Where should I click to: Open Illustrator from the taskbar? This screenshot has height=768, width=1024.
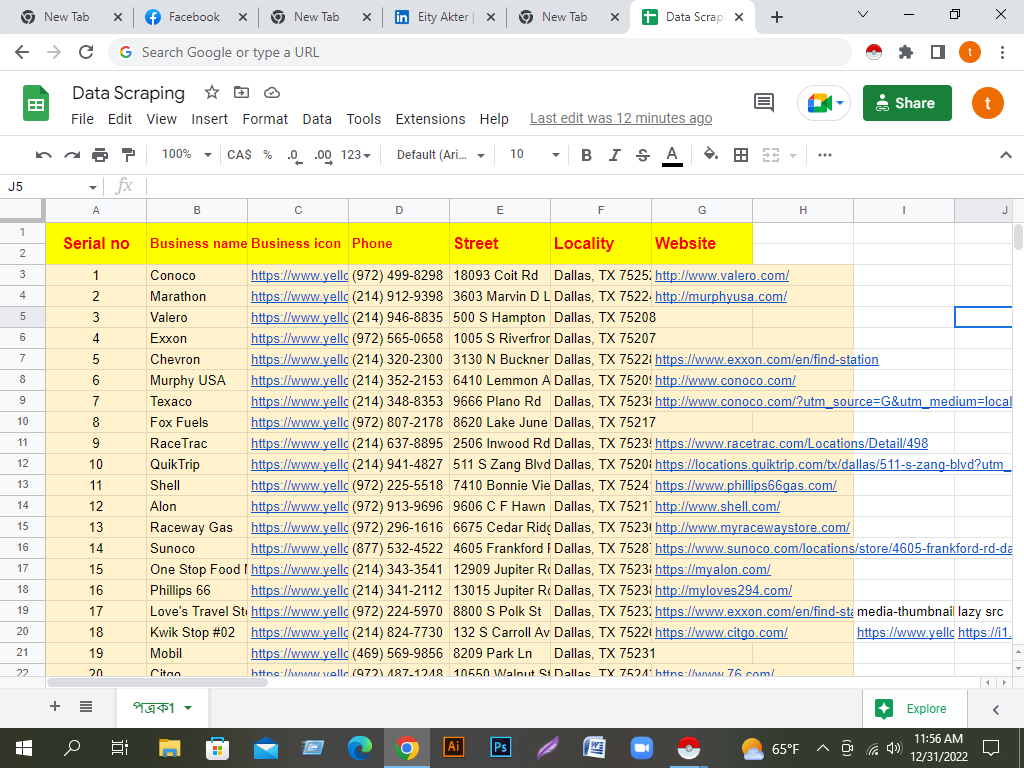(x=453, y=747)
